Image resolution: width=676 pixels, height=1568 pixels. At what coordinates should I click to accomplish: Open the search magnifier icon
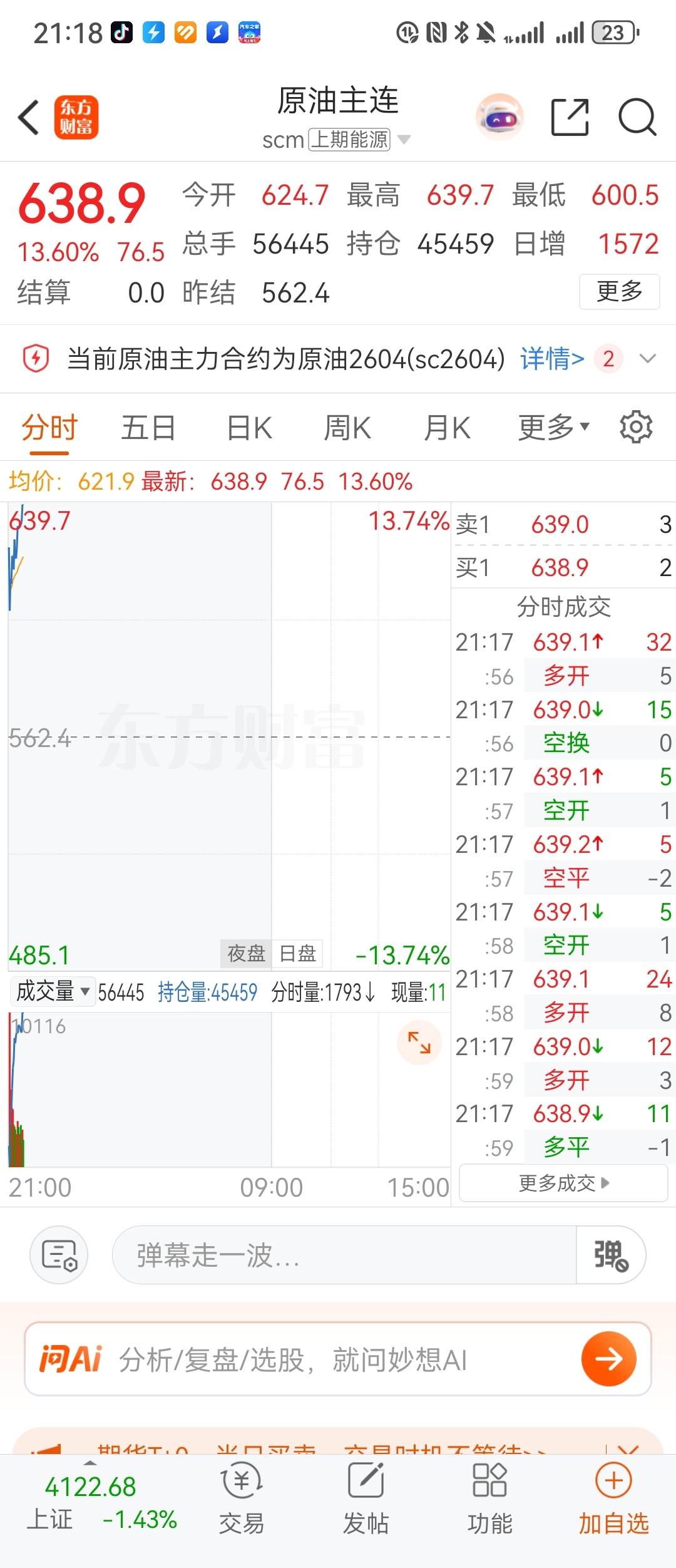point(637,117)
